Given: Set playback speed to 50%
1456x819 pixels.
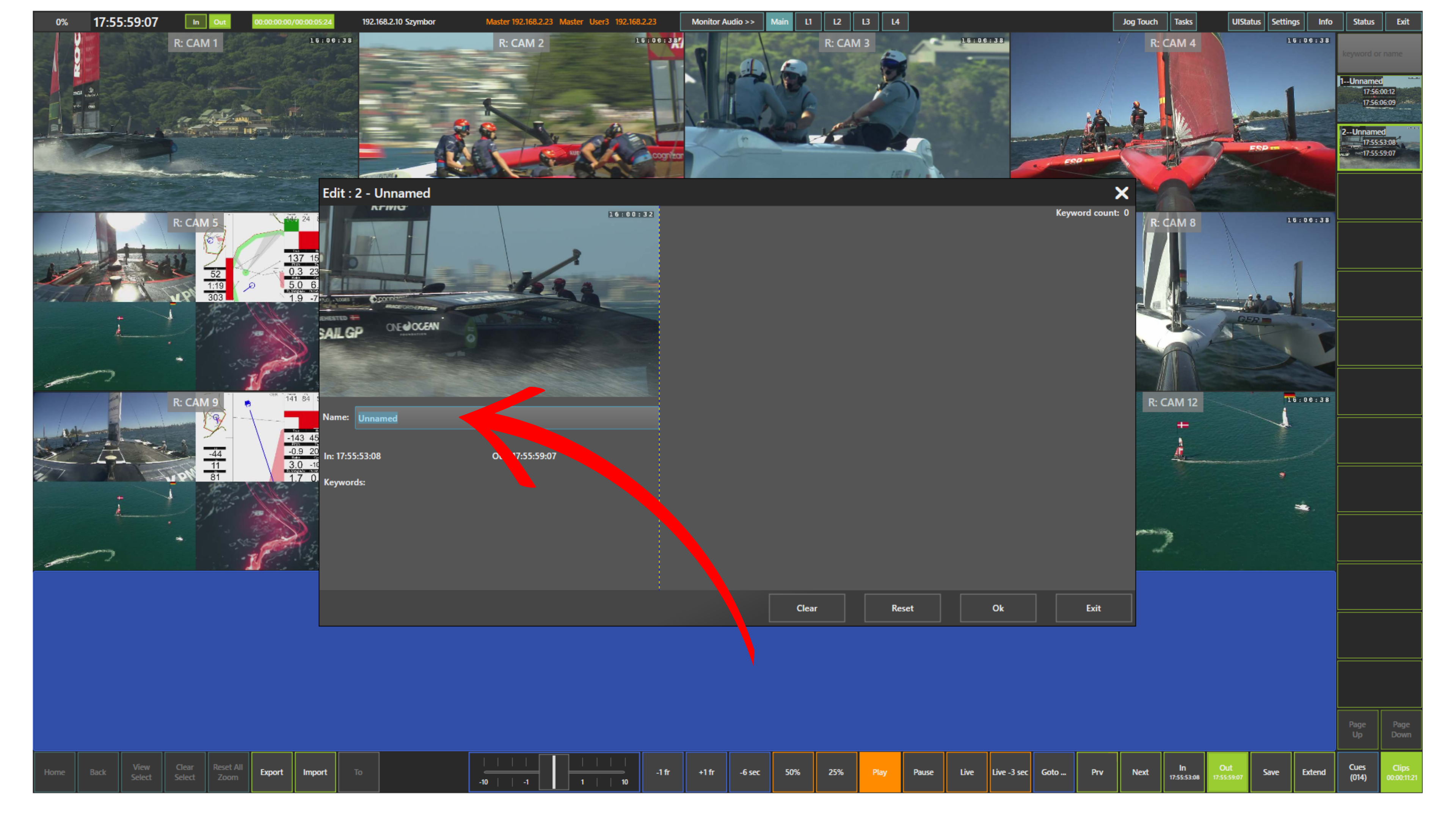Looking at the screenshot, I should 792,772.
